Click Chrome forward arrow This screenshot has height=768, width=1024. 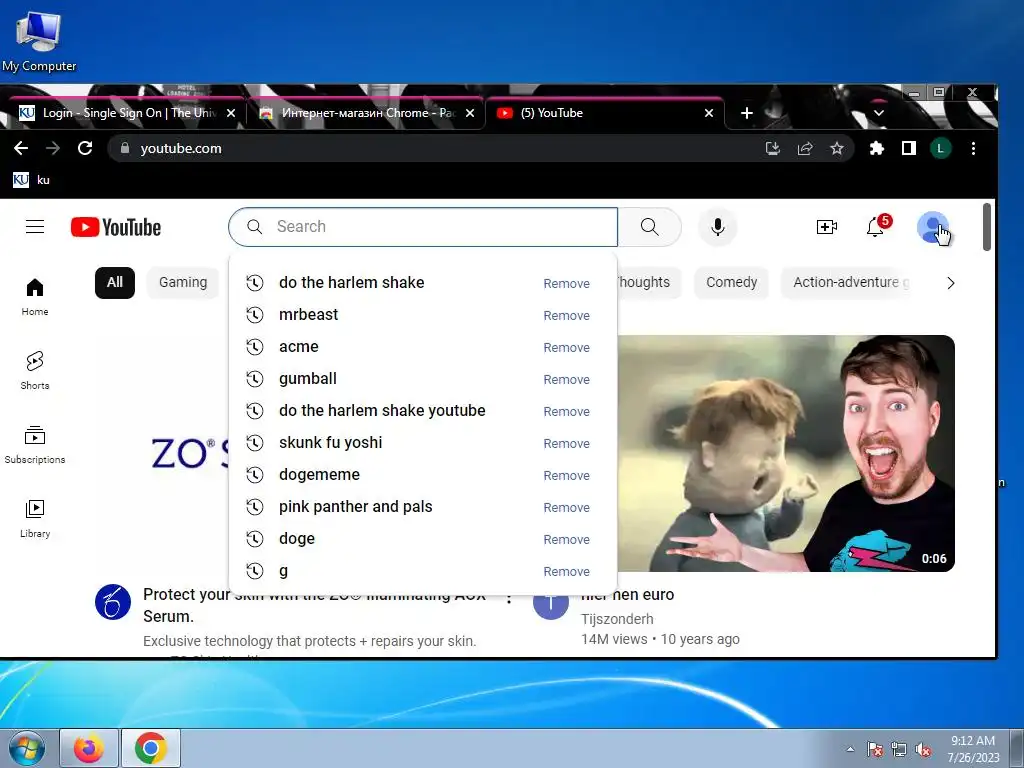53,148
